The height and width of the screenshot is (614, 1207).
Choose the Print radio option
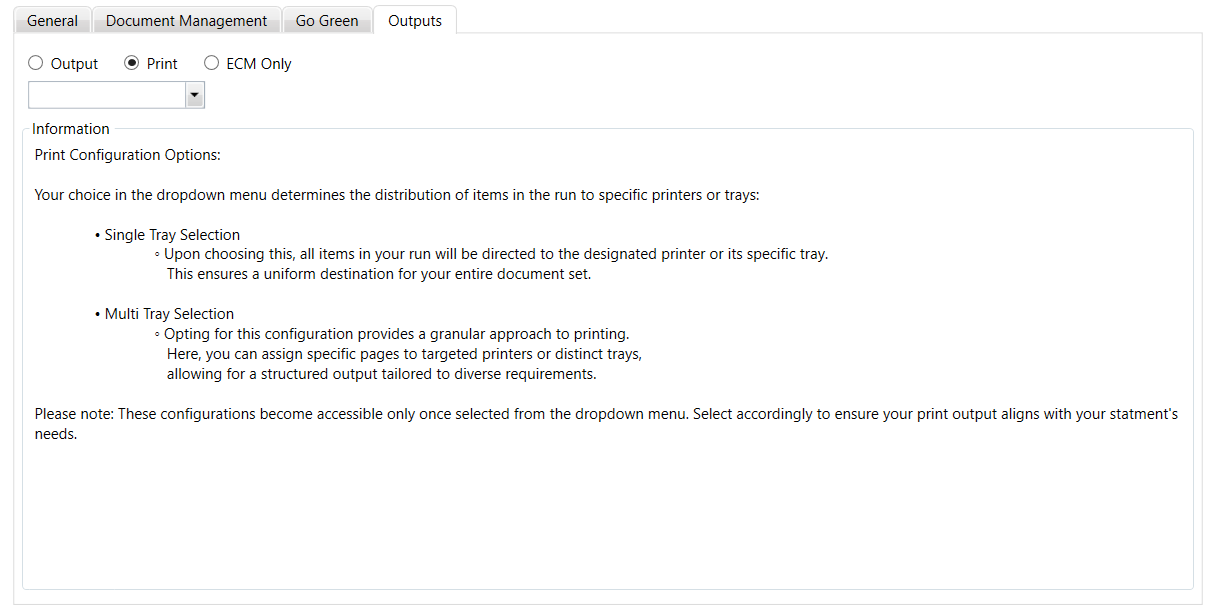click(132, 63)
